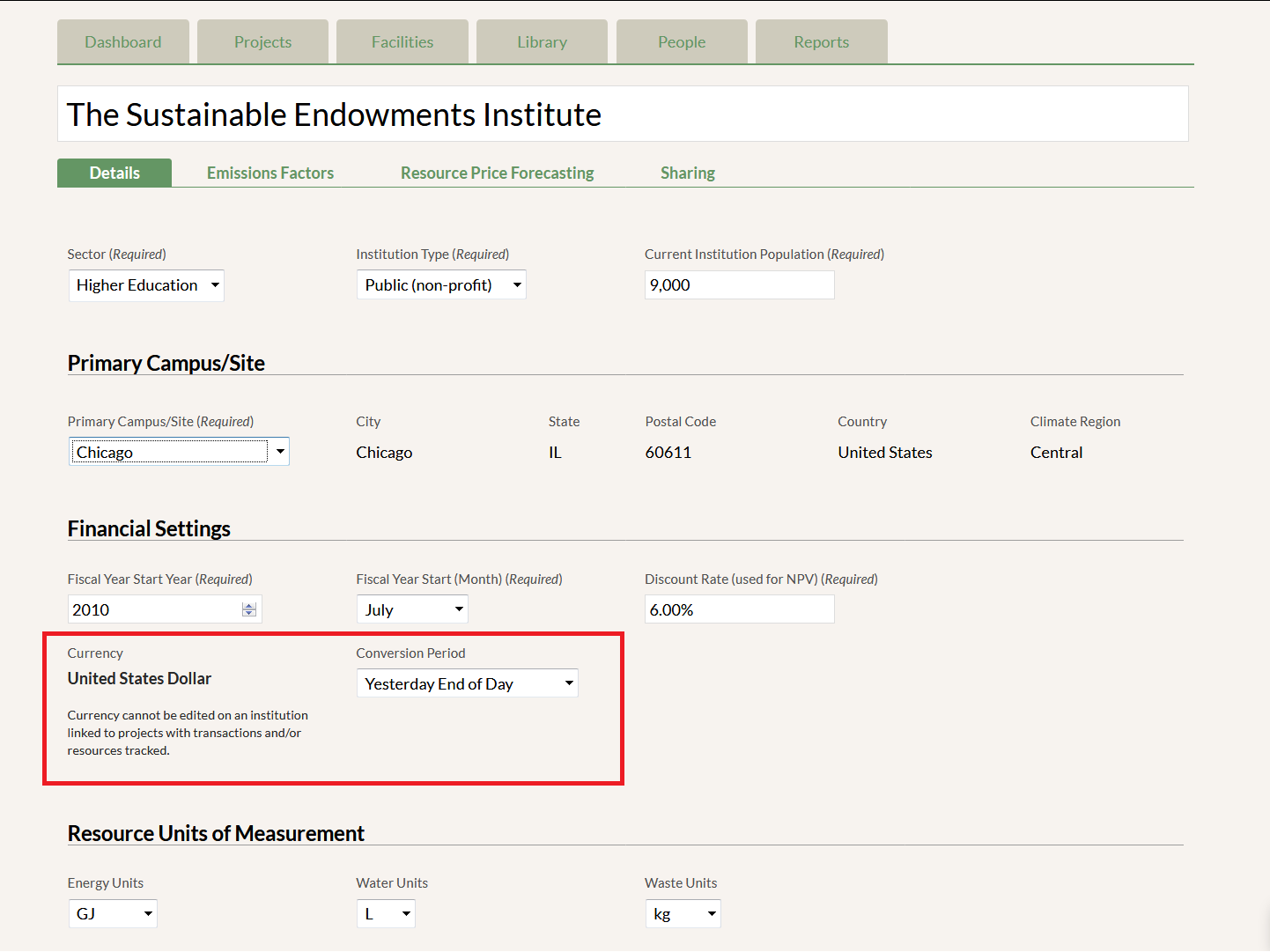The width and height of the screenshot is (1270, 952).
Task: Click the Discount Rate field
Action: point(740,609)
